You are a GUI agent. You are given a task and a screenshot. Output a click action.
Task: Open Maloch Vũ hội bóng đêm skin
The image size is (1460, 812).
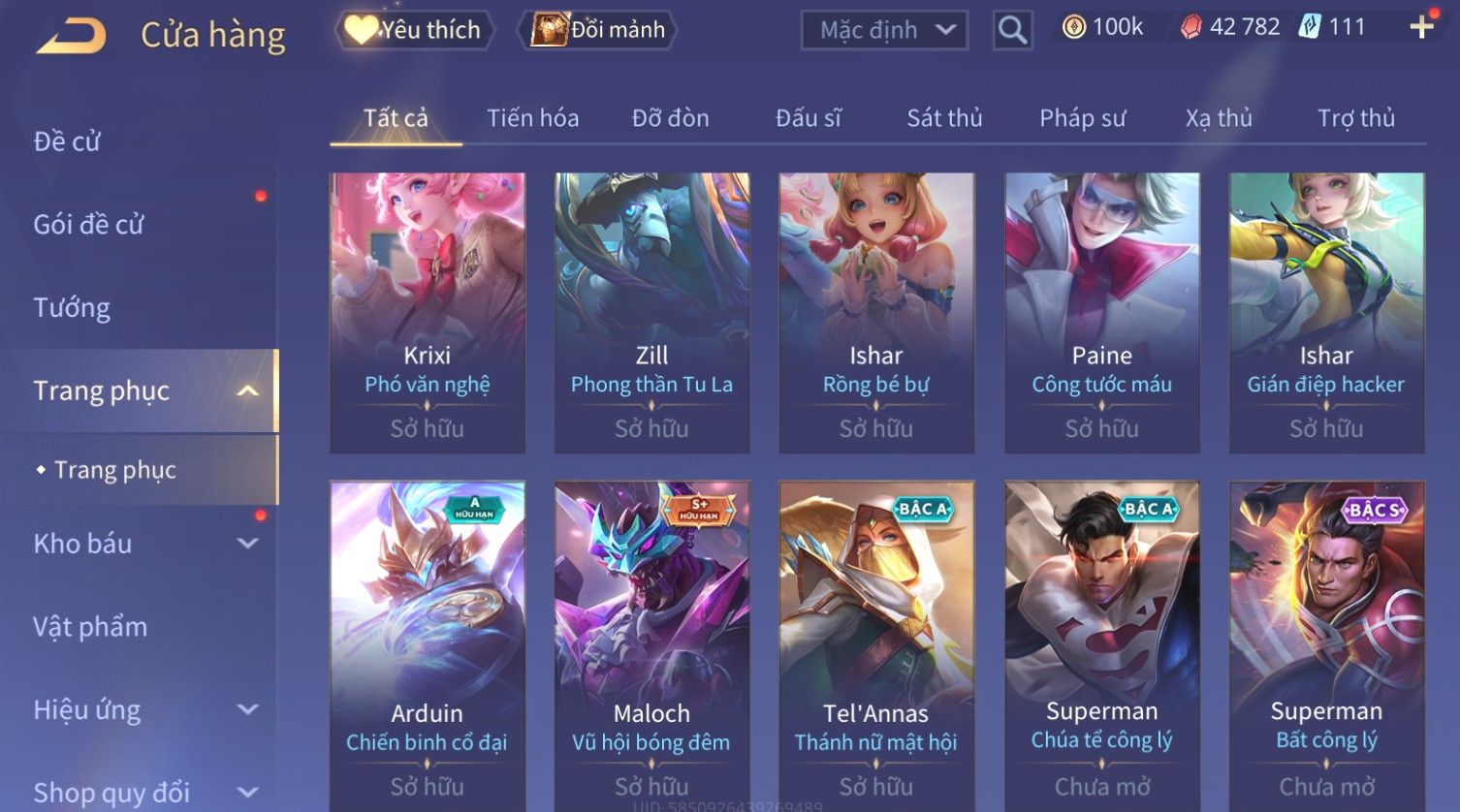(651, 646)
